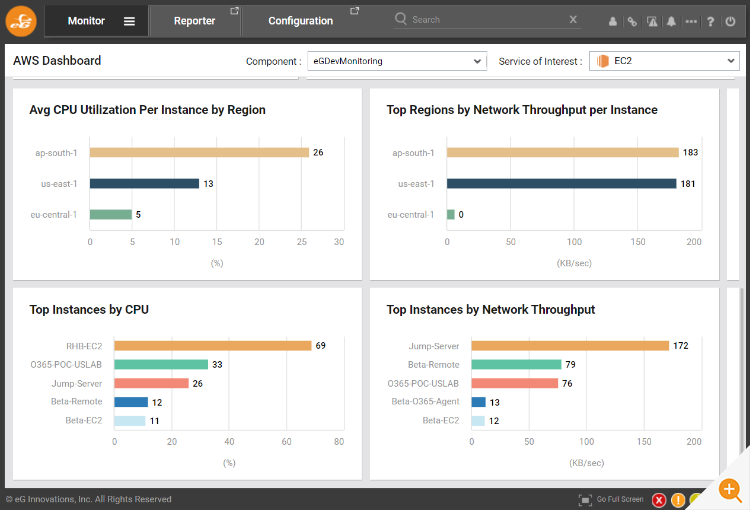The image size is (750, 510).
Task: Click the eG Innovations logo icon
Action: pos(21,21)
